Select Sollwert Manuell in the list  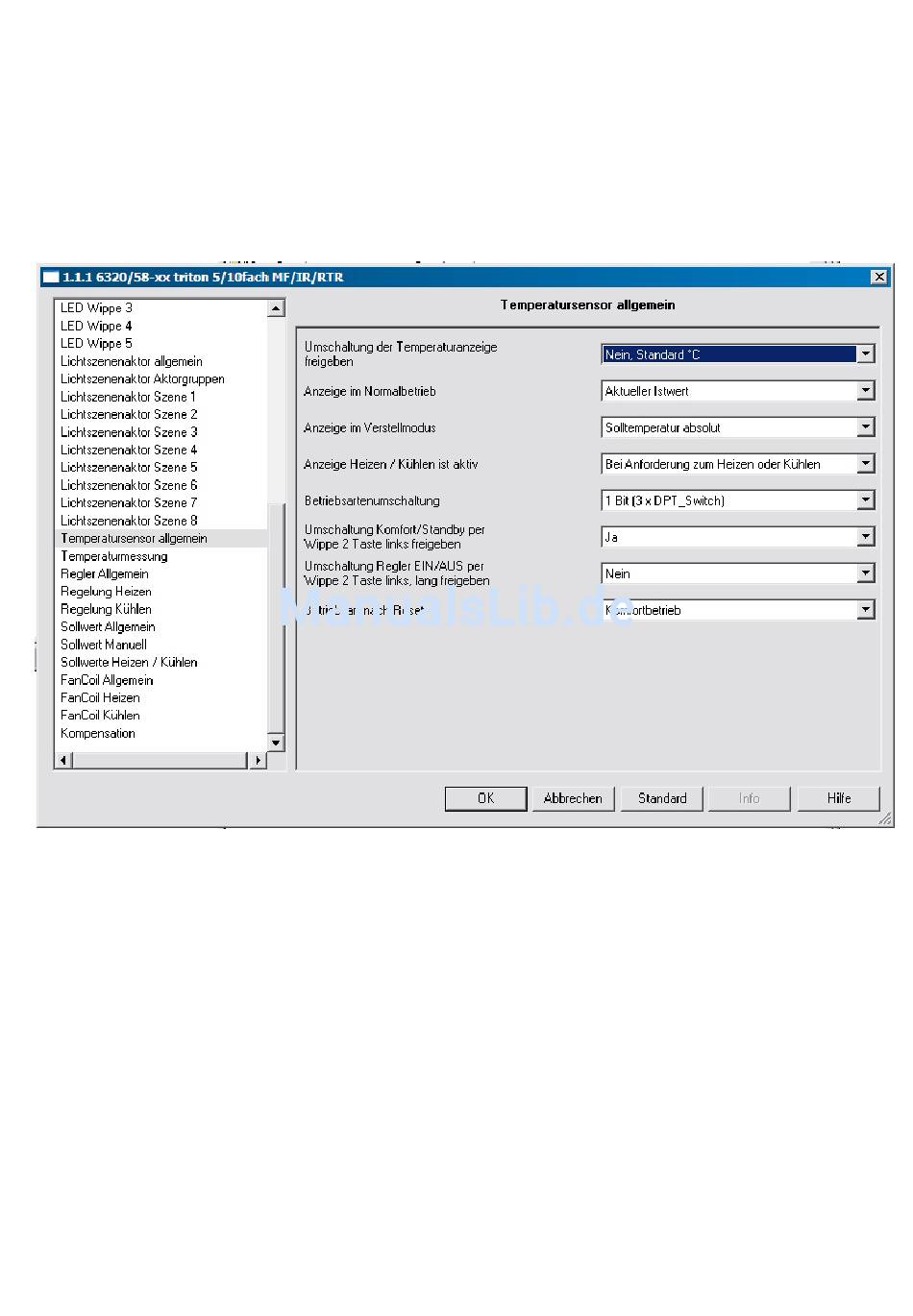(x=104, y=645)
